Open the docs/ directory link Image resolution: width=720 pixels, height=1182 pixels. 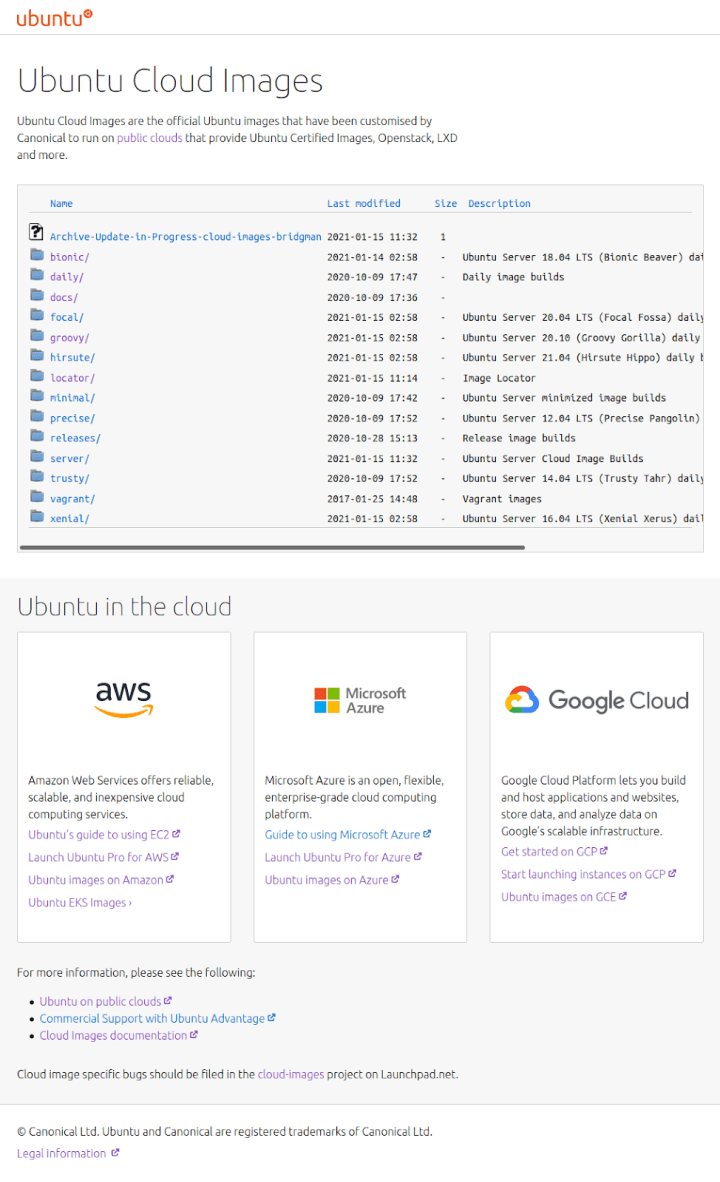(x=64, y=298)
